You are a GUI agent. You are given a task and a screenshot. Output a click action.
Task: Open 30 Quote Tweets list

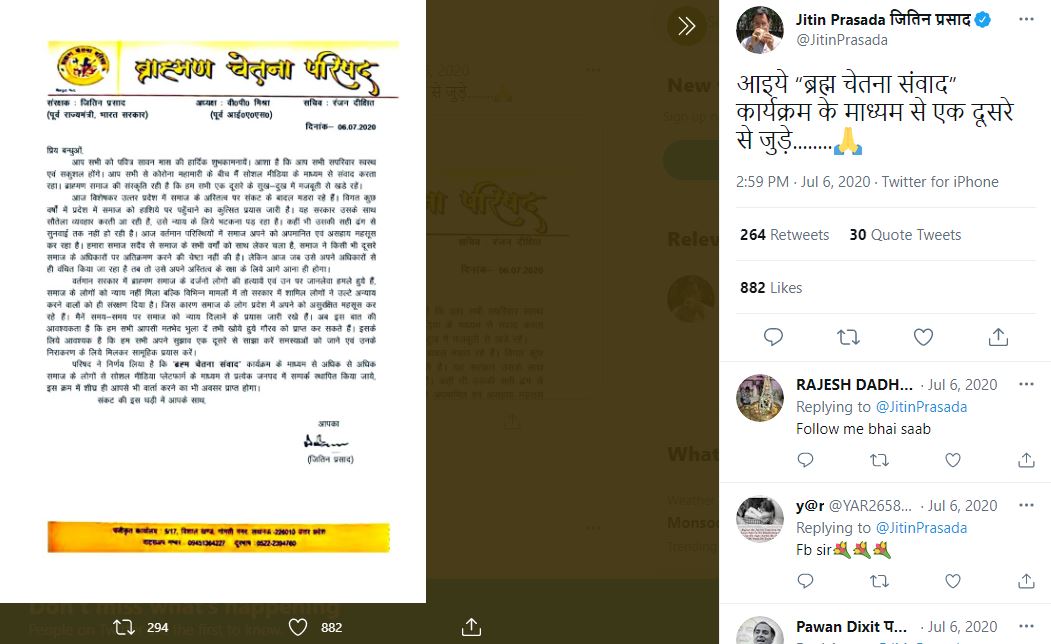[905, 235]
